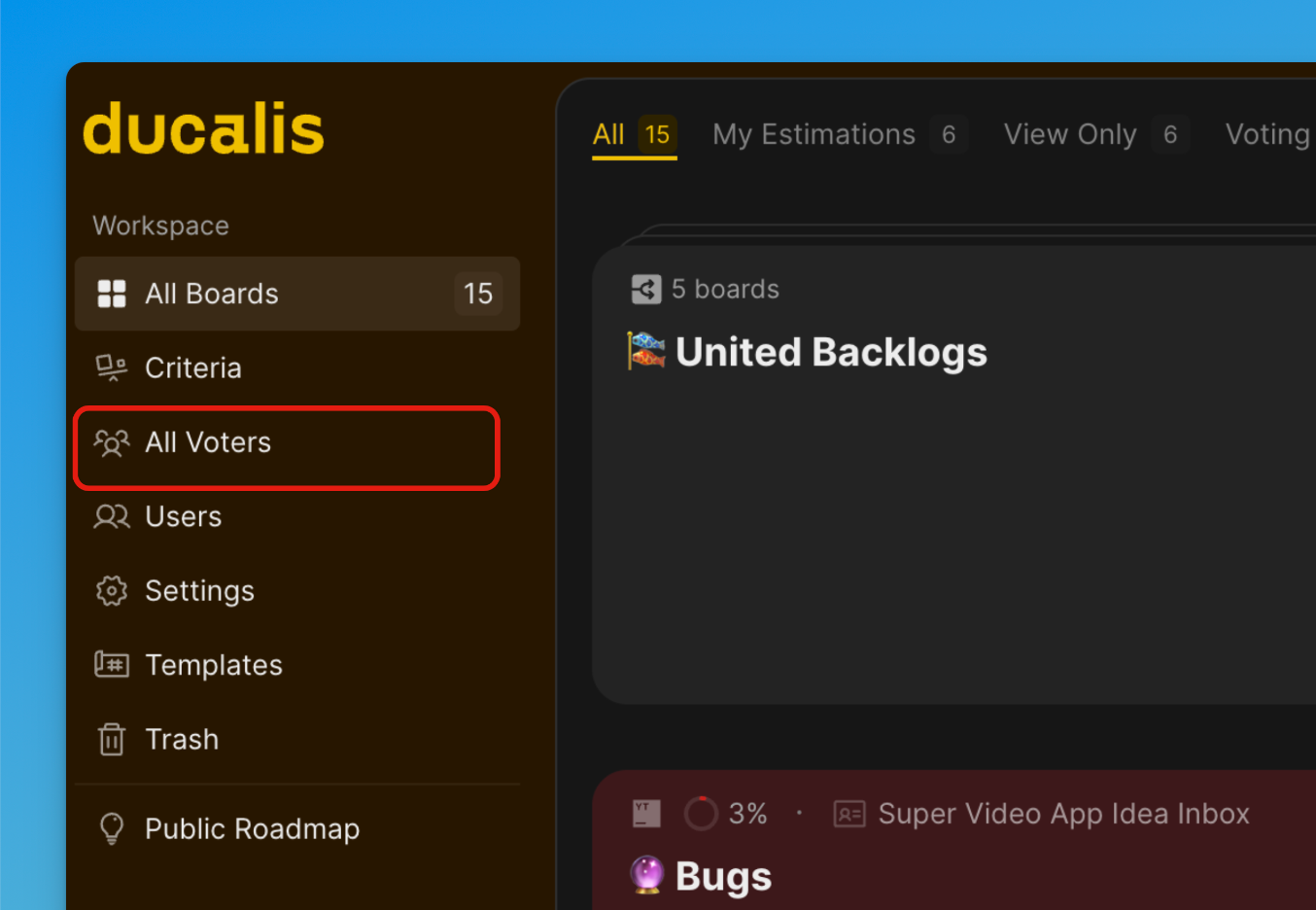Open the View Only tab
Image resolution: width=1316 pixels, height=910 pixels.
tap(1070, 134)
